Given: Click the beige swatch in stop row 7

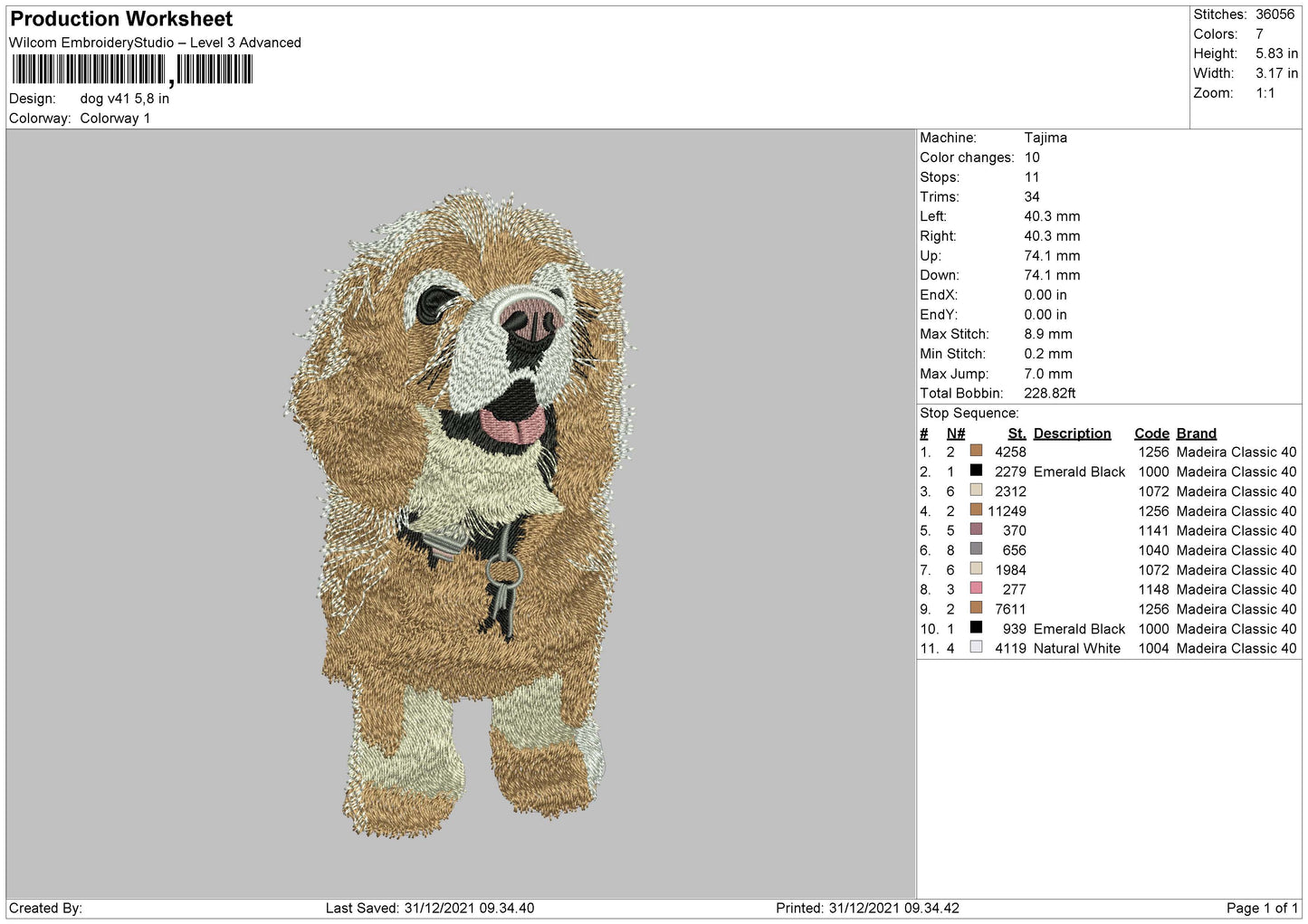Looking at the screenshot, I should coord(976,568).
